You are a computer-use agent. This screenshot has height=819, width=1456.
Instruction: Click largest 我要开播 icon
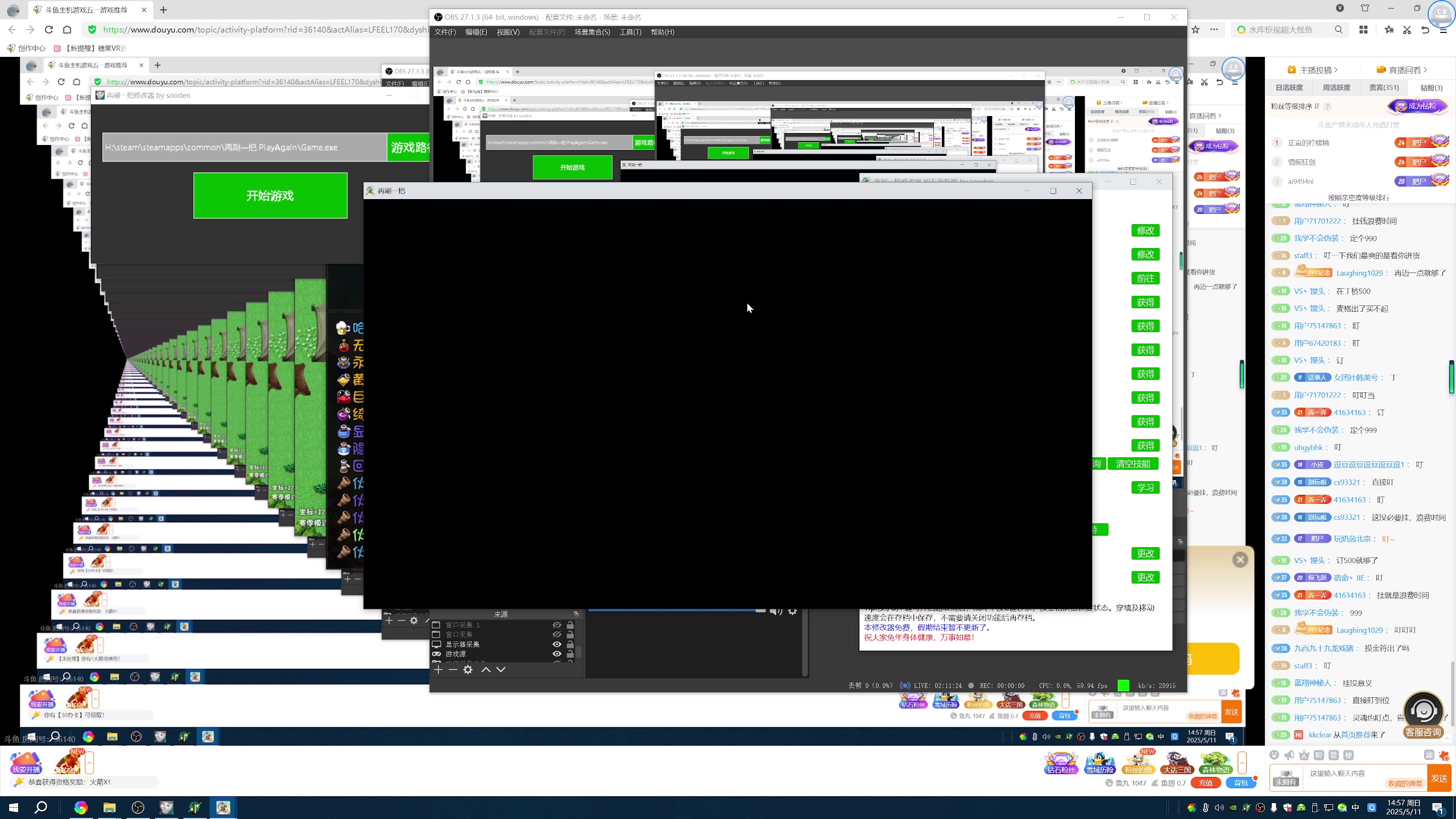26,763
